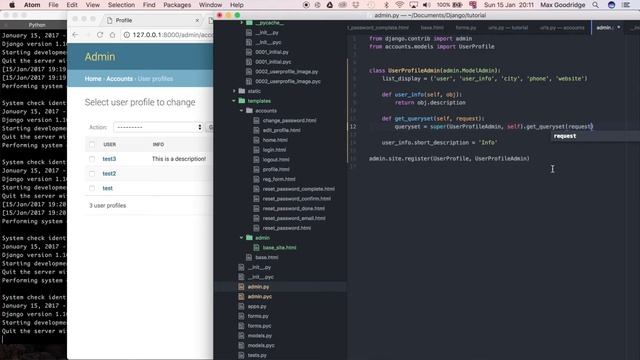Open the Action dropdown in admin page

pos(158,127)
